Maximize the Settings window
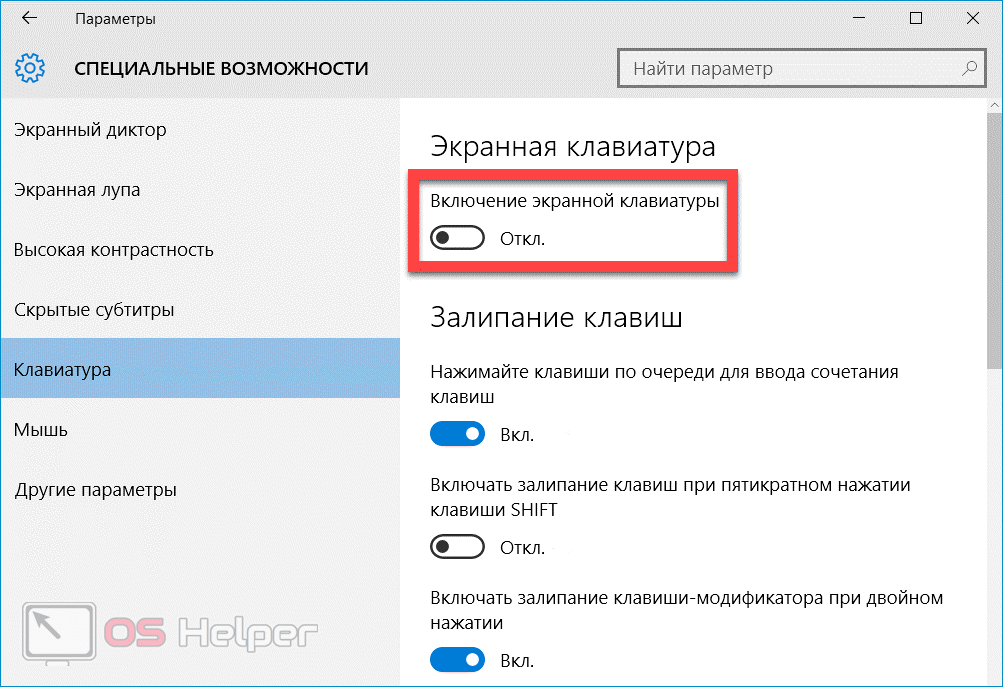This screenshot has height=687, width=1003. [916, 19]
